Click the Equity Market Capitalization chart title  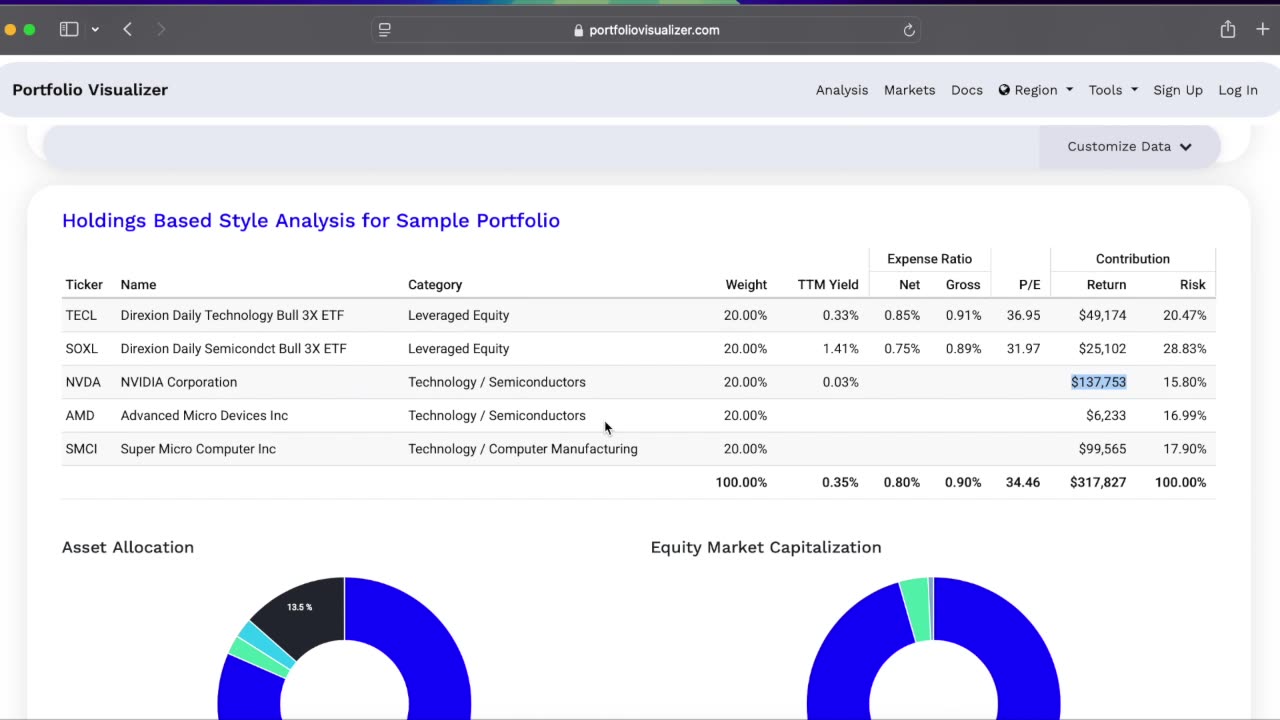tap(766, 547)
